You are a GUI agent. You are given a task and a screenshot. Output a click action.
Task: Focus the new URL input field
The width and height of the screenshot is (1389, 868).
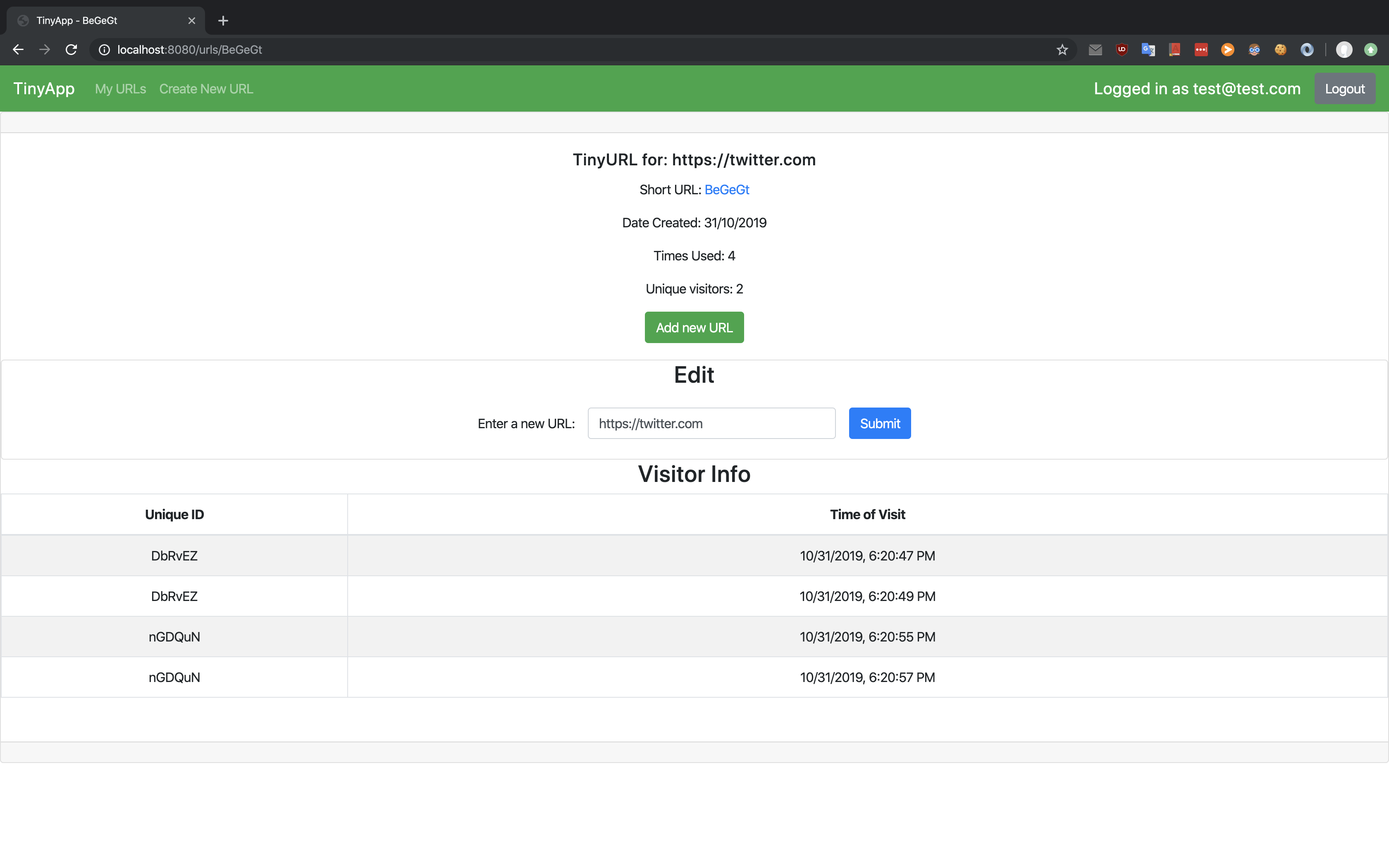pos(711,423)
